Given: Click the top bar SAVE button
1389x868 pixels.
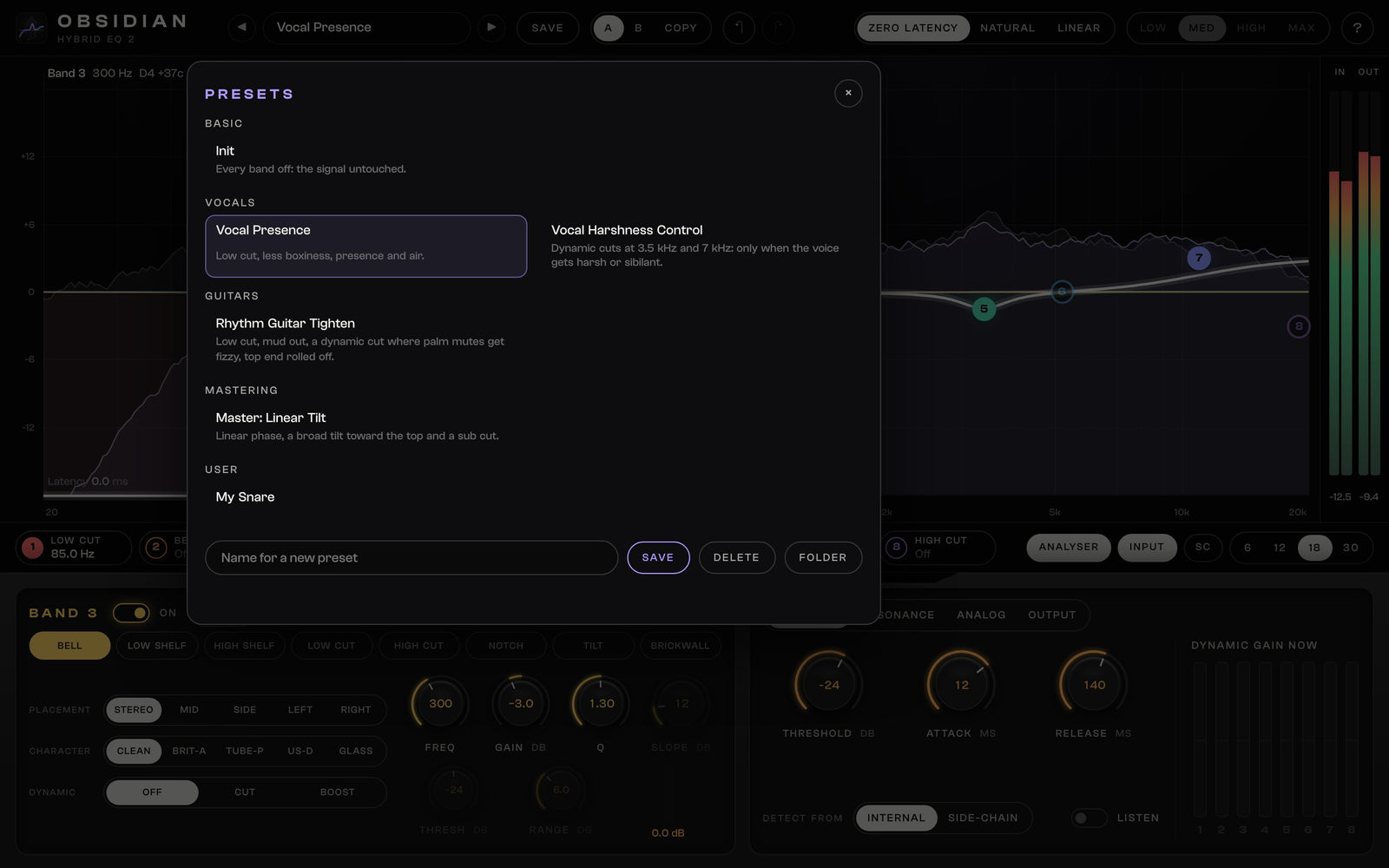Looking at the screenshot, I should [x=547, y=28].
